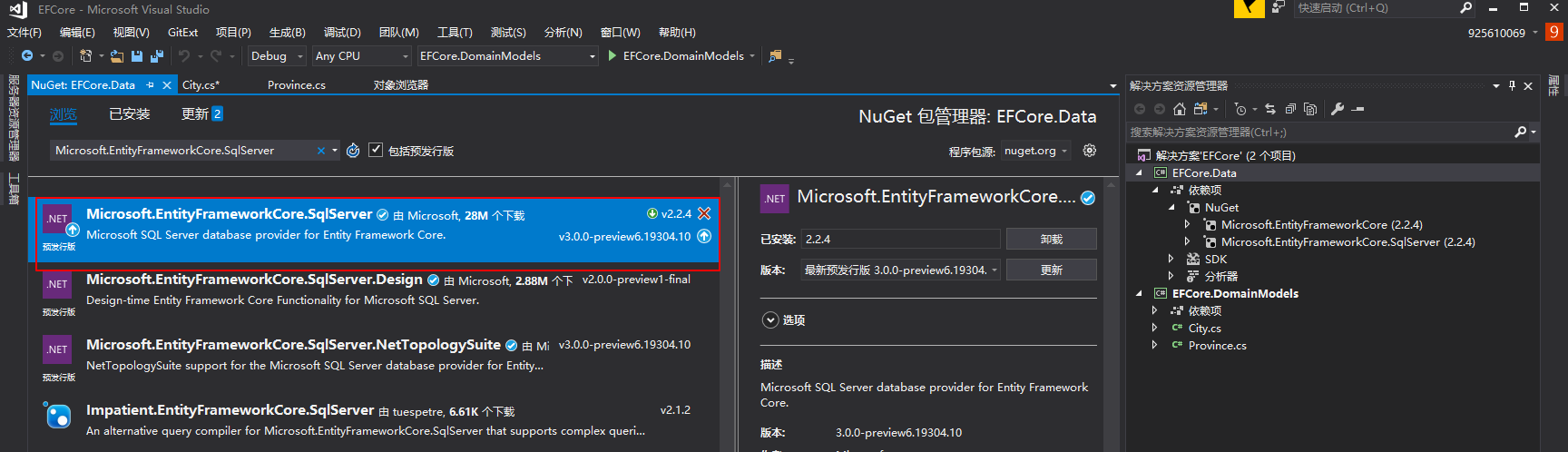Select the 更新 NuGet tab
Viewport: 1568px width, 452px height.
(201, 114)
